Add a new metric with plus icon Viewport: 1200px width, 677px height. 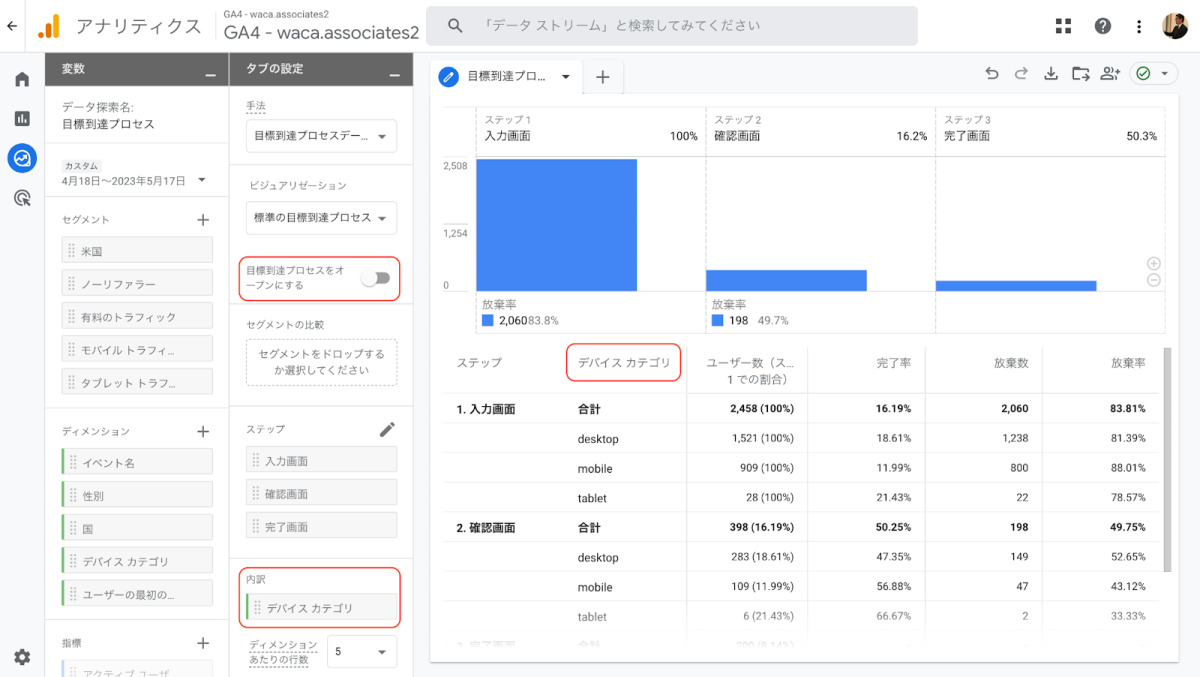pos(202,643)
